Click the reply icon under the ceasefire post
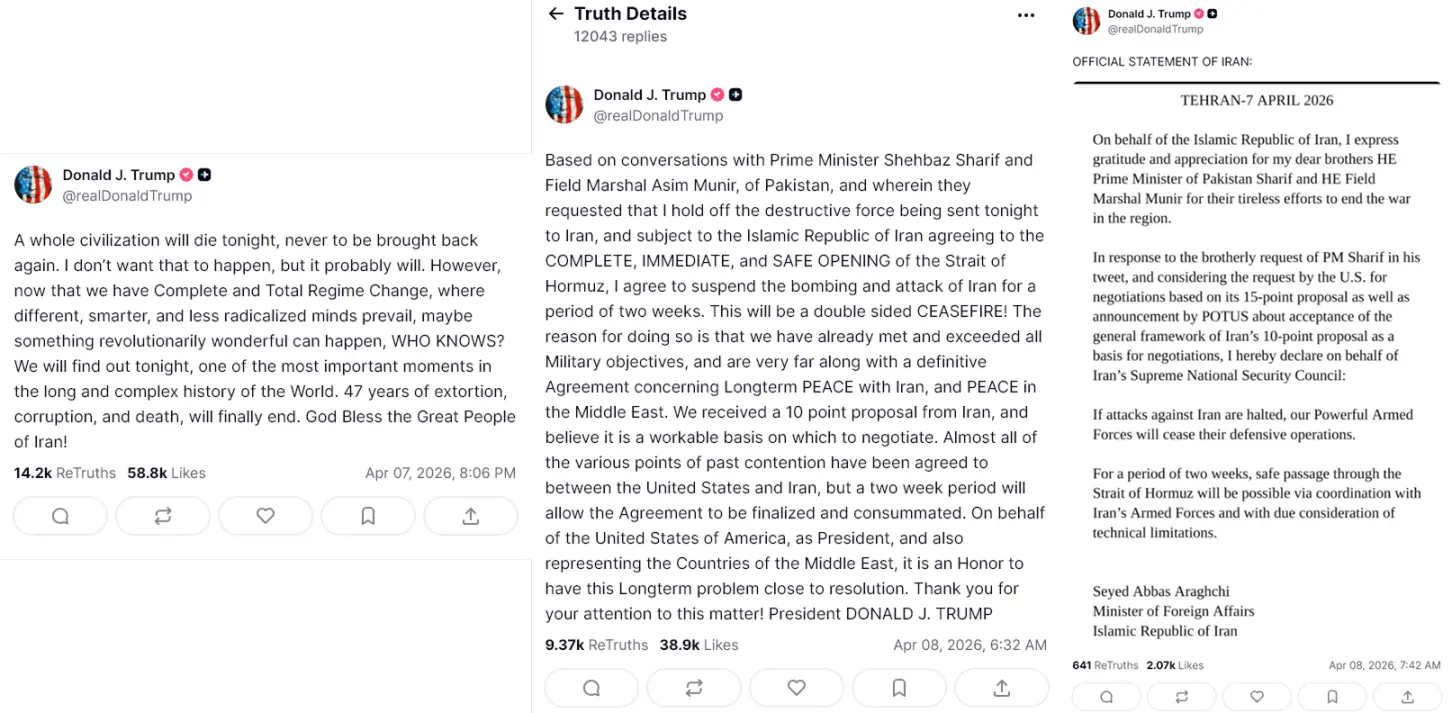Screen dimensions: 1452x713 coord(591,688)
